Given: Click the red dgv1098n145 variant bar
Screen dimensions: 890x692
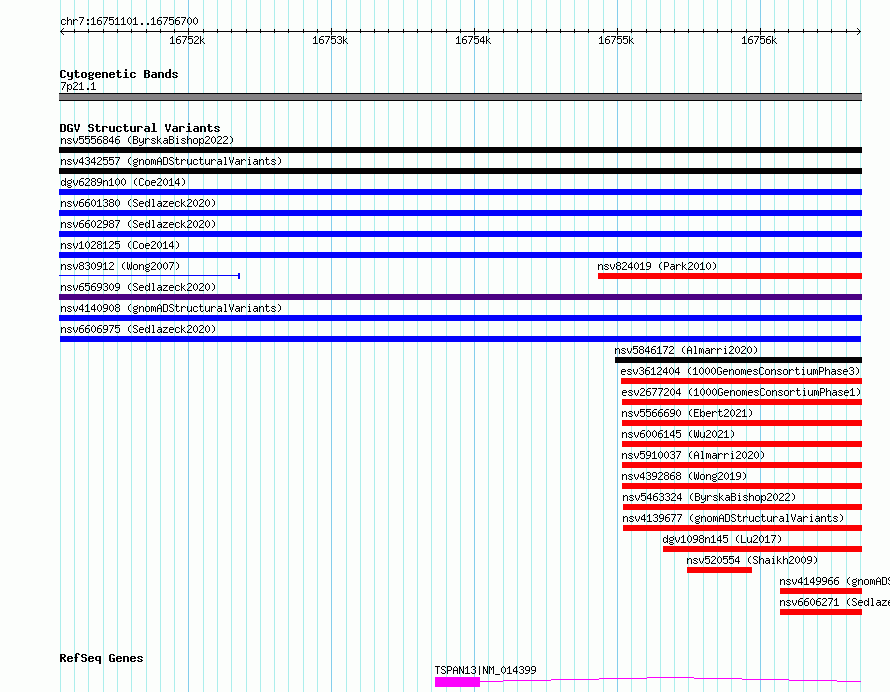Looking at the screenshot, I should click(x=762, y=549).
